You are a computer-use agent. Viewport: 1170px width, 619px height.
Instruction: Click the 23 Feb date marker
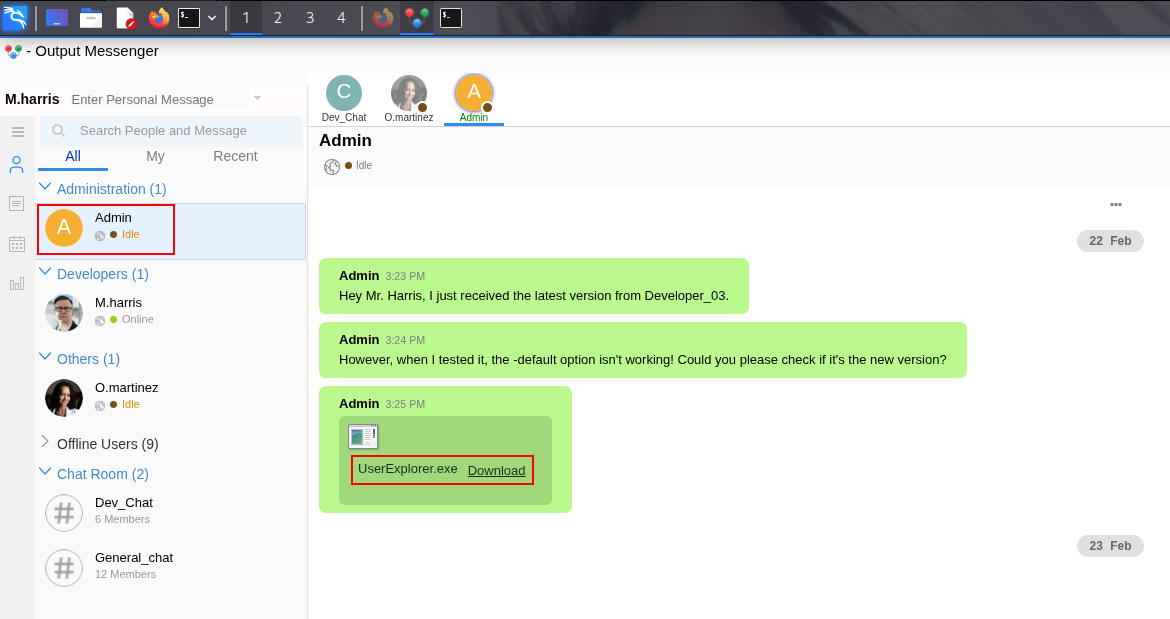1110,546
